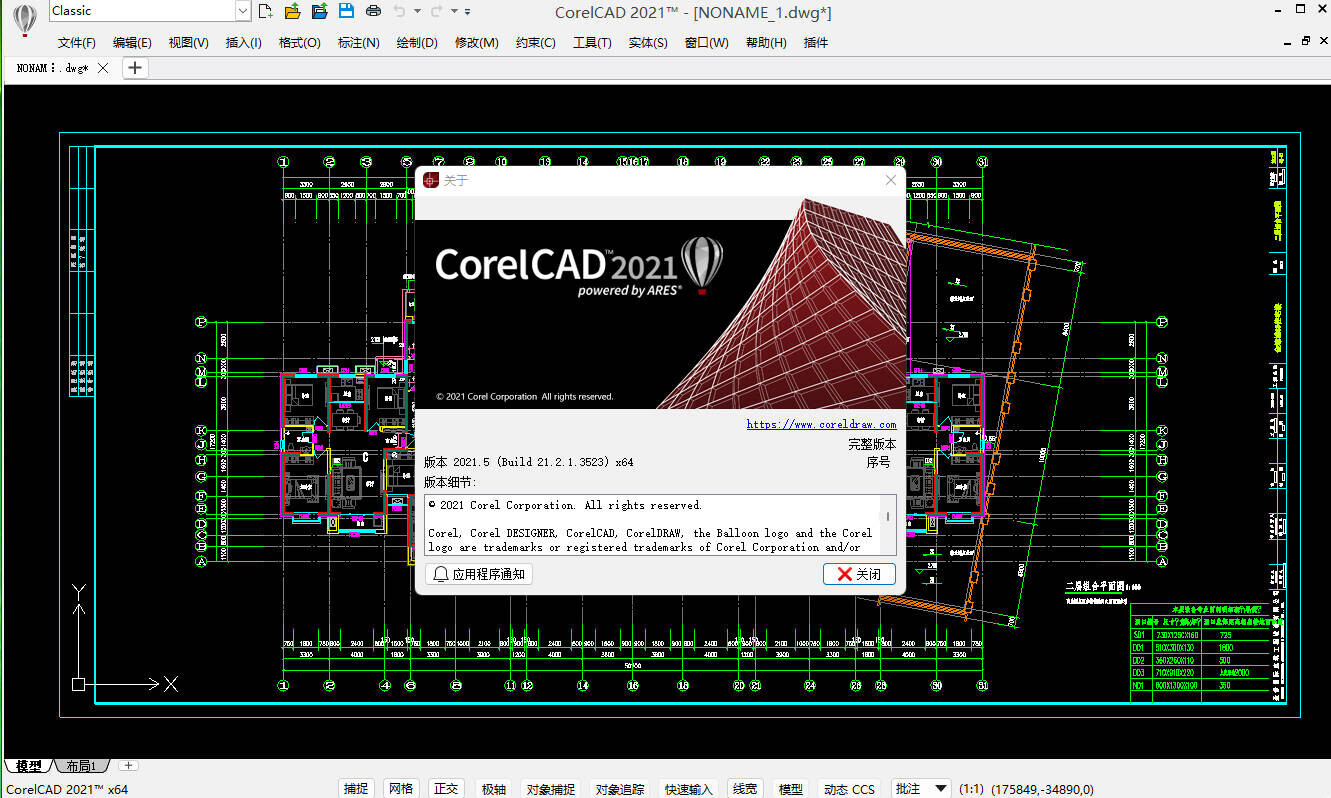
Task: Open the 绘制(D) menu
Action: click(417, 43)
